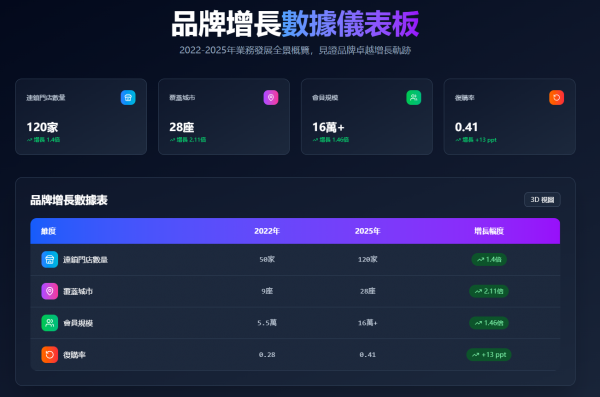Click the 2022年 column header
Viewport: 600px width, 397px height.
coord(267,231)
